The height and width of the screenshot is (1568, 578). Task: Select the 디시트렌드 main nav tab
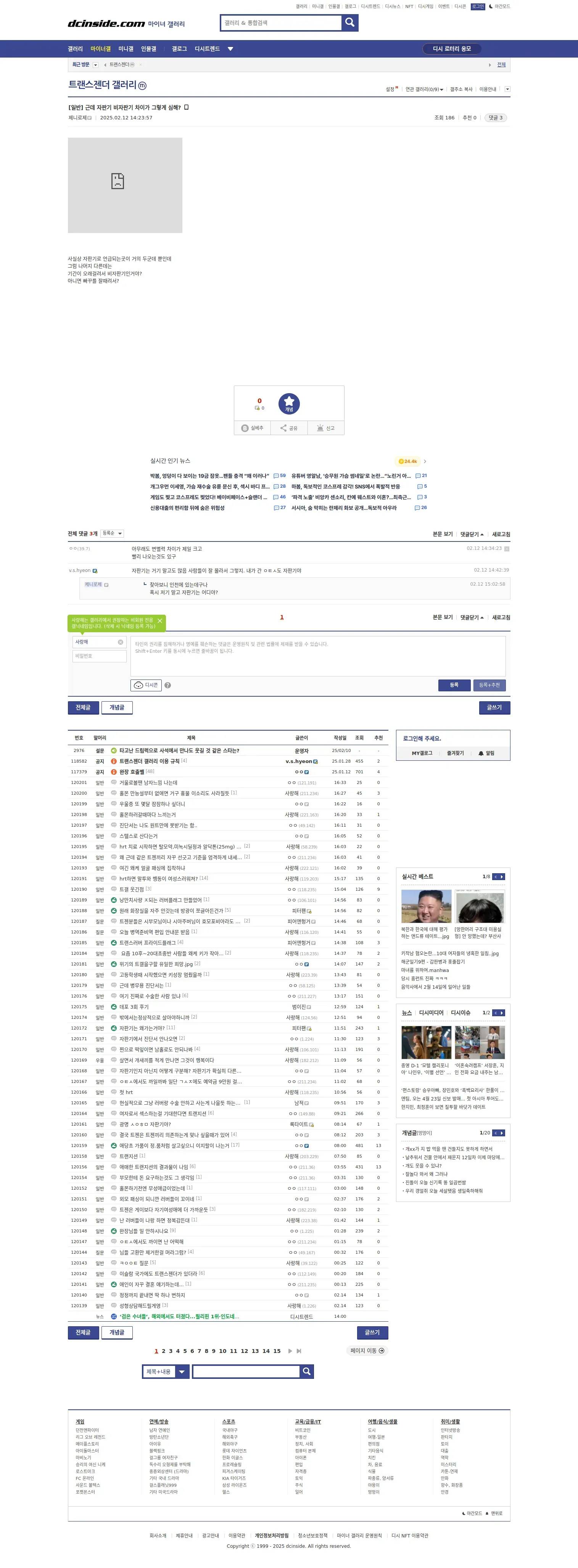(x=207, y=49)
